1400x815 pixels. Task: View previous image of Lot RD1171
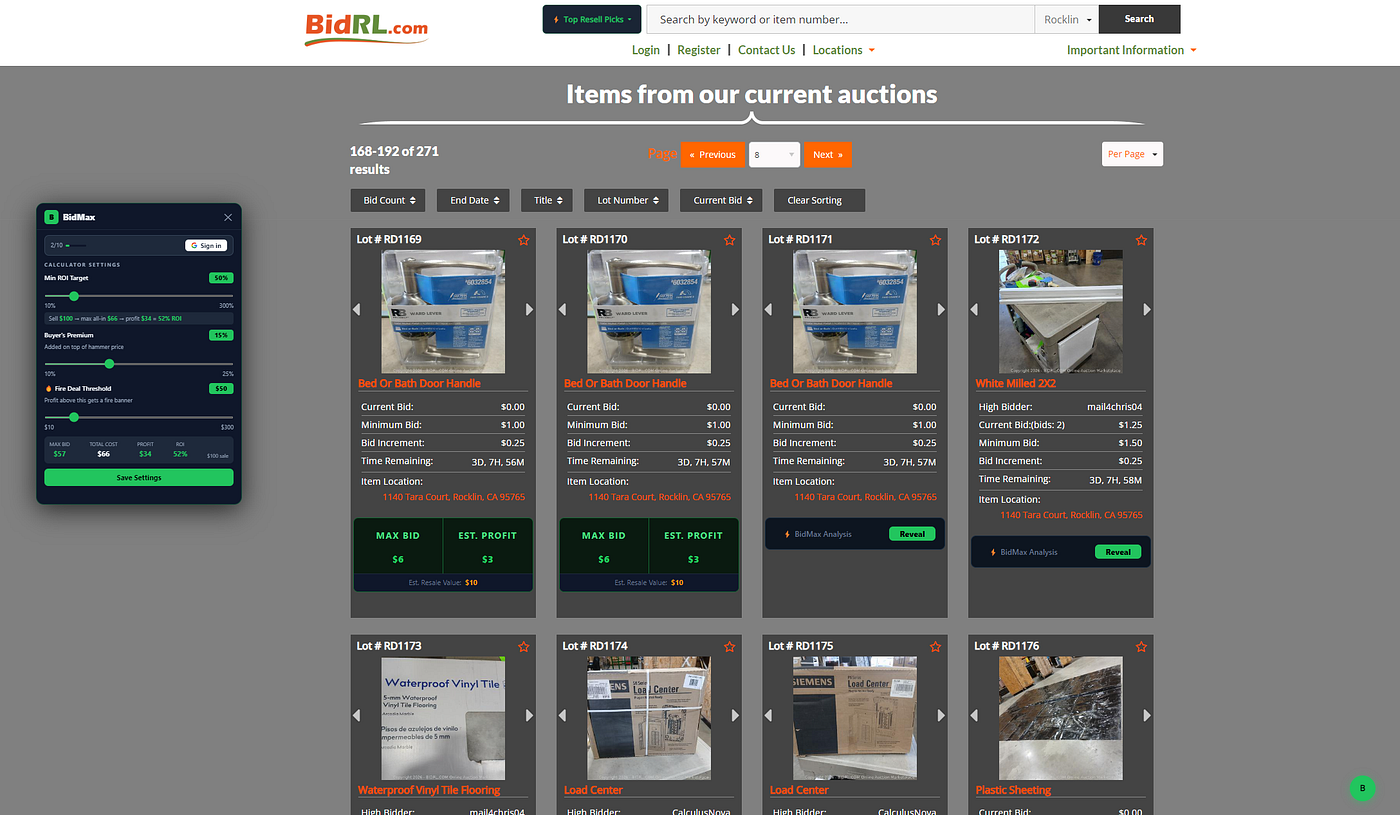[x=769, y=310]
